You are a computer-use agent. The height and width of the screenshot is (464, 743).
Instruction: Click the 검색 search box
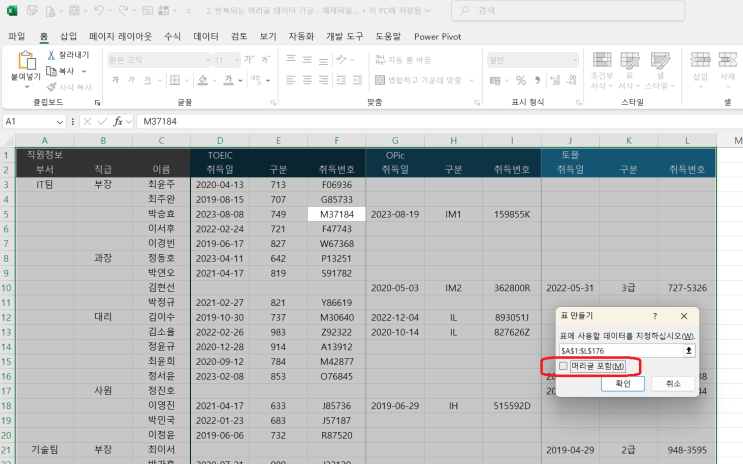pyautogui.click(x=568, y=10)
